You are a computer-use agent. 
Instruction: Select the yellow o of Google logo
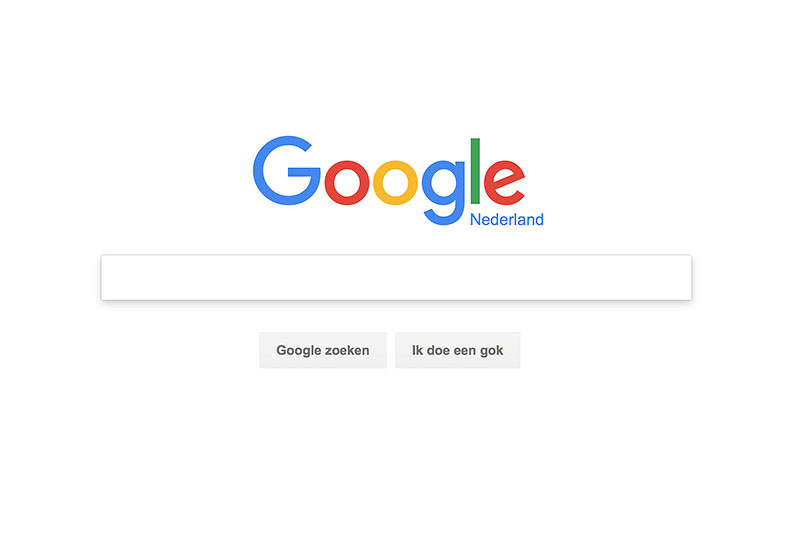(x=395, y=182)
